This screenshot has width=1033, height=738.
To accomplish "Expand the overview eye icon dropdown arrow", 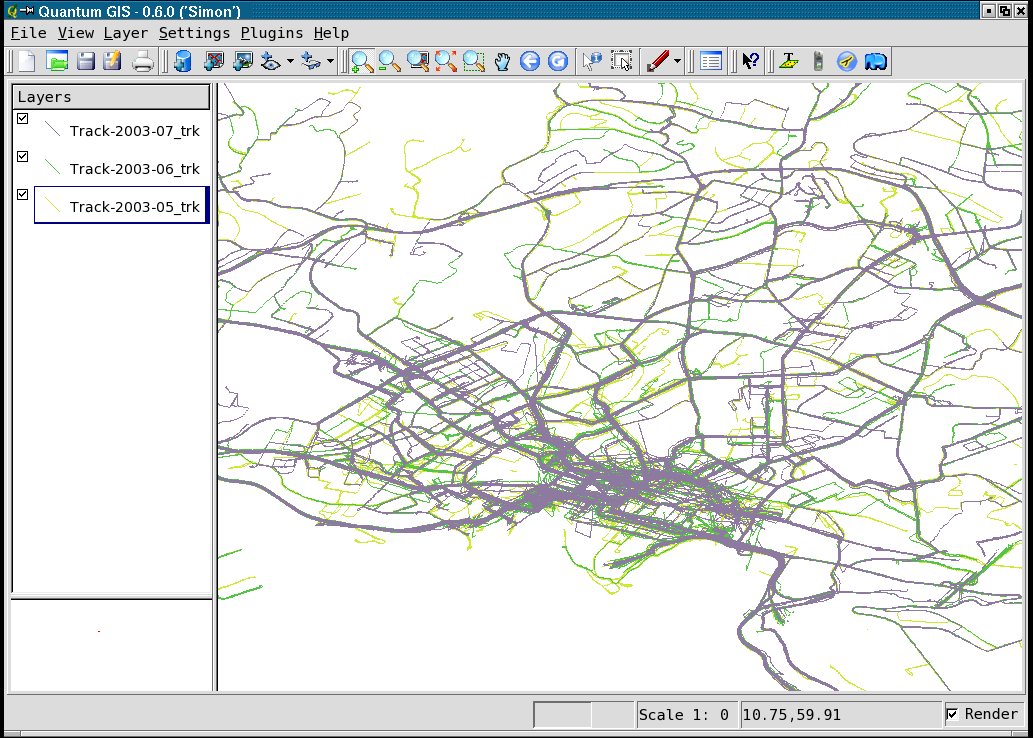I will pos(290,62).
